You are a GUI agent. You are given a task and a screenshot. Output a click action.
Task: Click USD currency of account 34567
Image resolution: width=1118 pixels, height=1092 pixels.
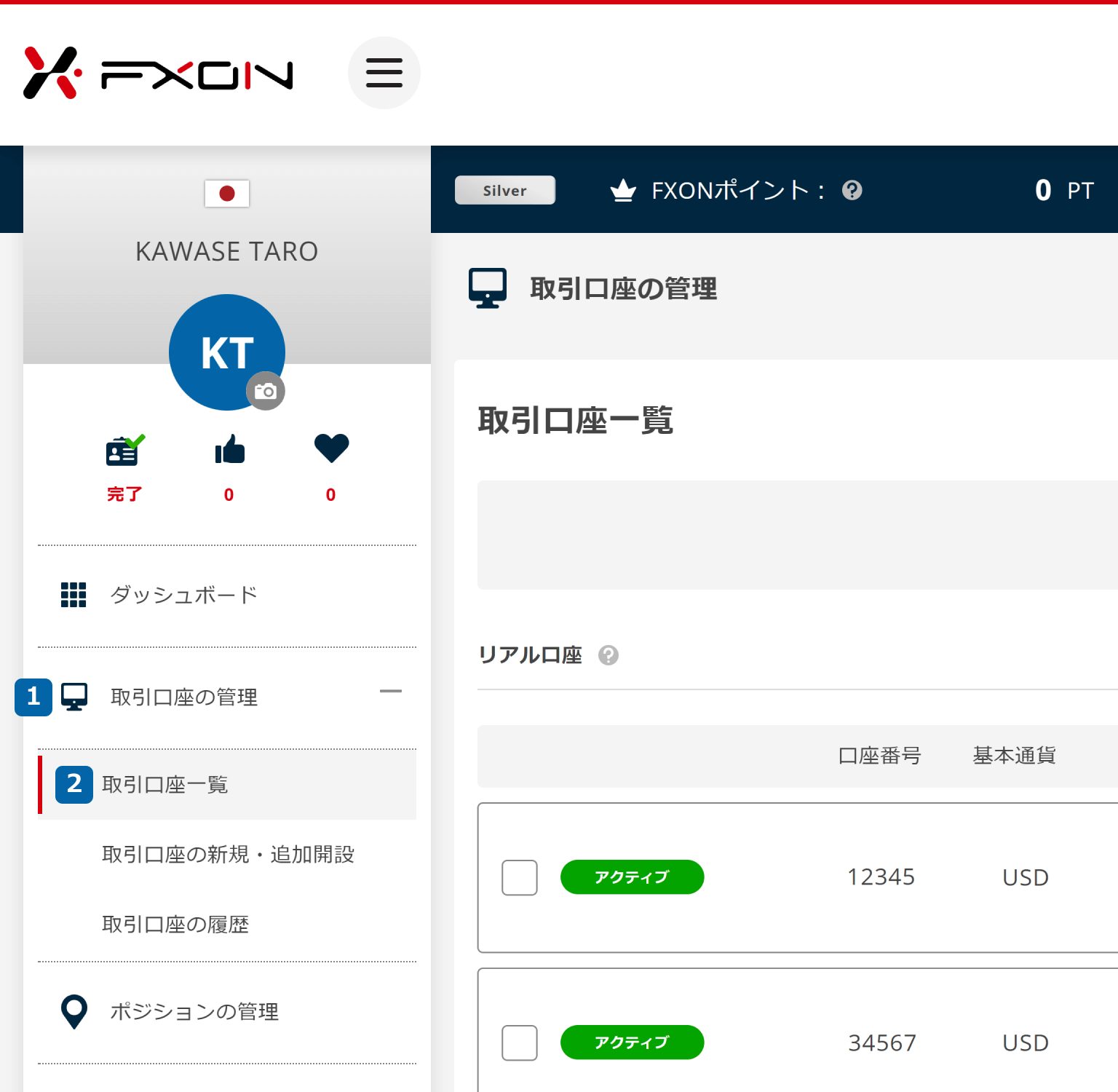point(1026,1042)
